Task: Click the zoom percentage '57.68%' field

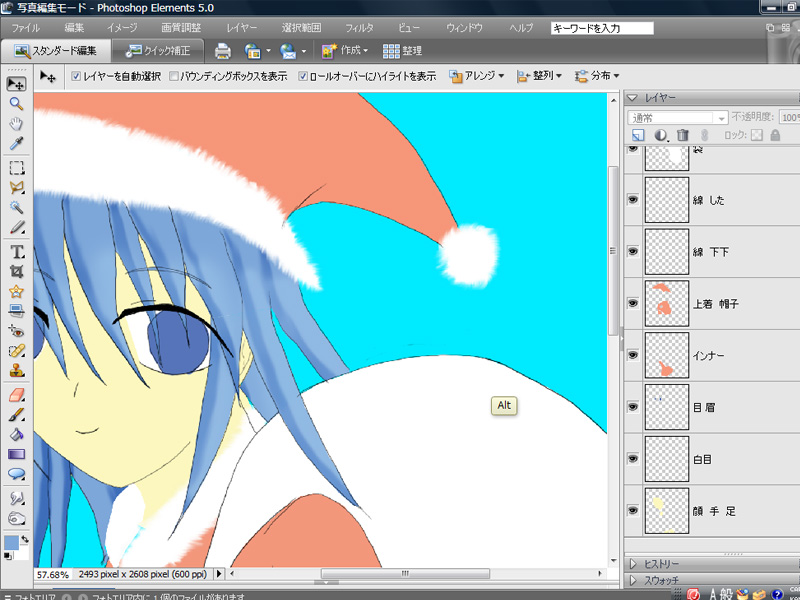Action: coord(53,574)
